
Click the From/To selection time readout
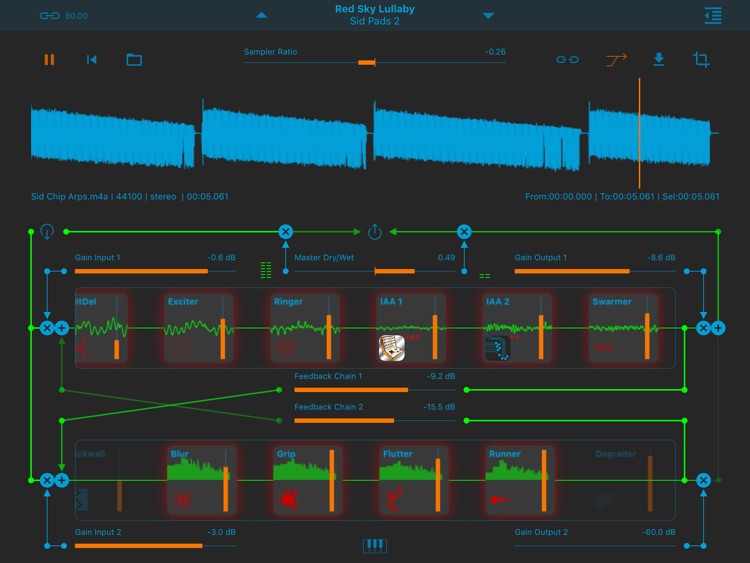tap(622, 197)
